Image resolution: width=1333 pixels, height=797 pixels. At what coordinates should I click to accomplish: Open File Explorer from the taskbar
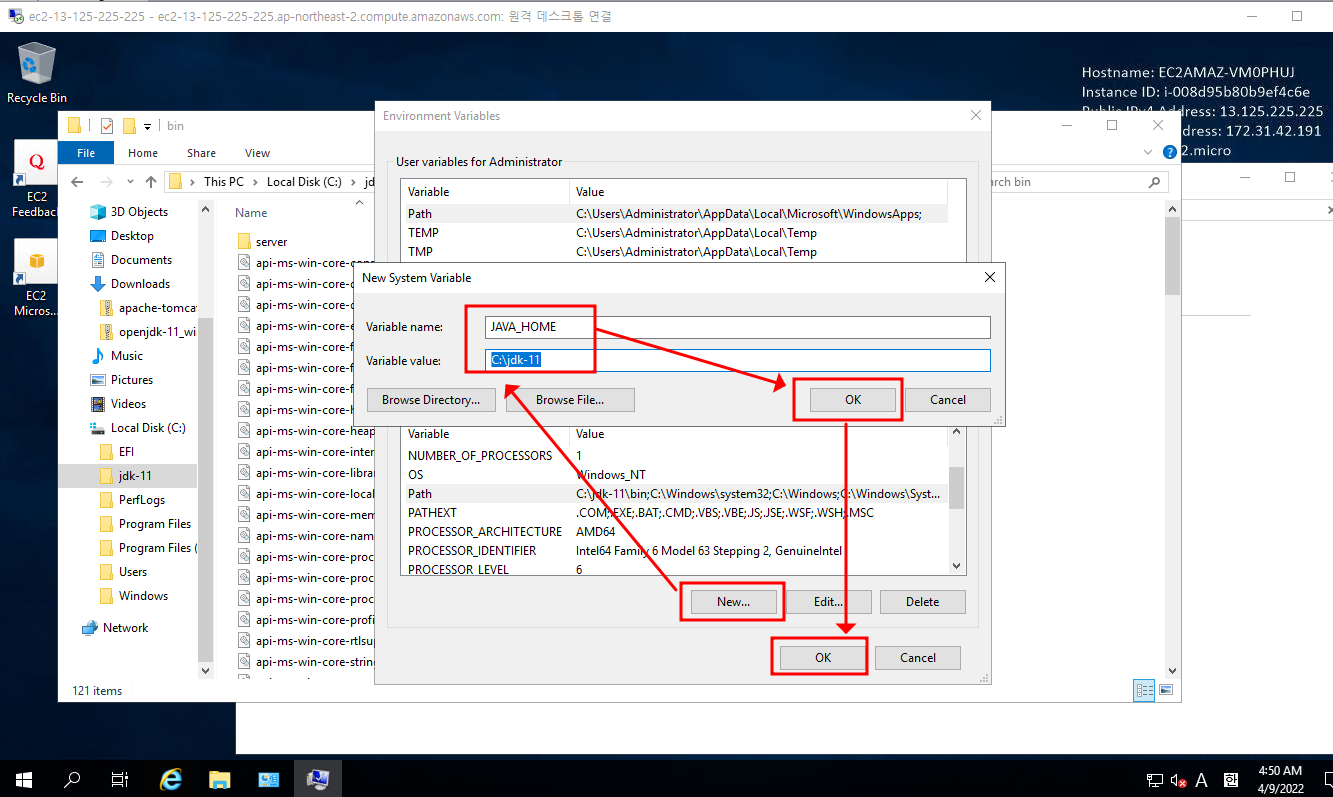pos(220,779)
